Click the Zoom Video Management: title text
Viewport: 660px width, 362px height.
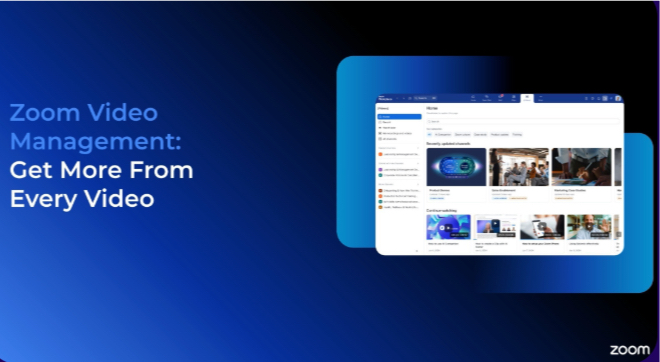(95, 127)
